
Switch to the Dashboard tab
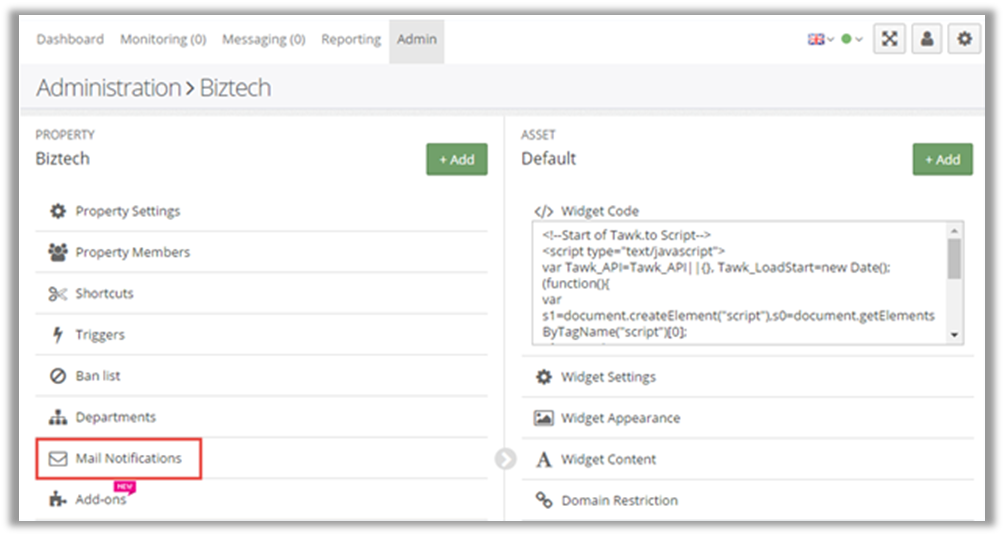70,39
